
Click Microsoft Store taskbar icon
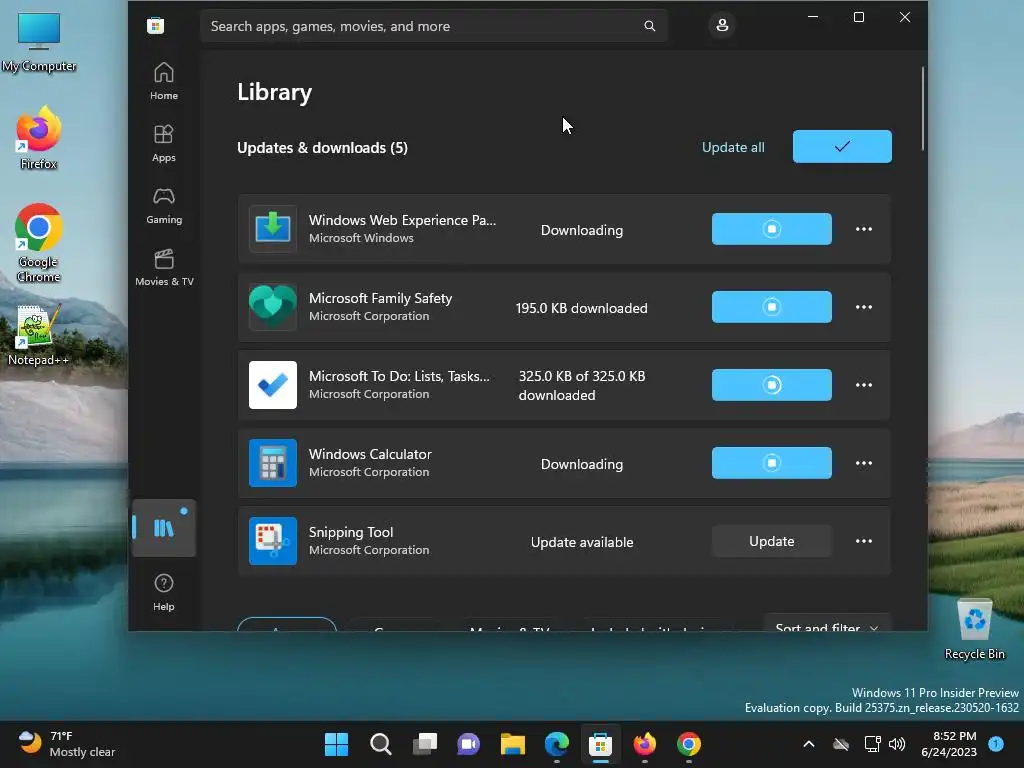(x=600, y=744)
